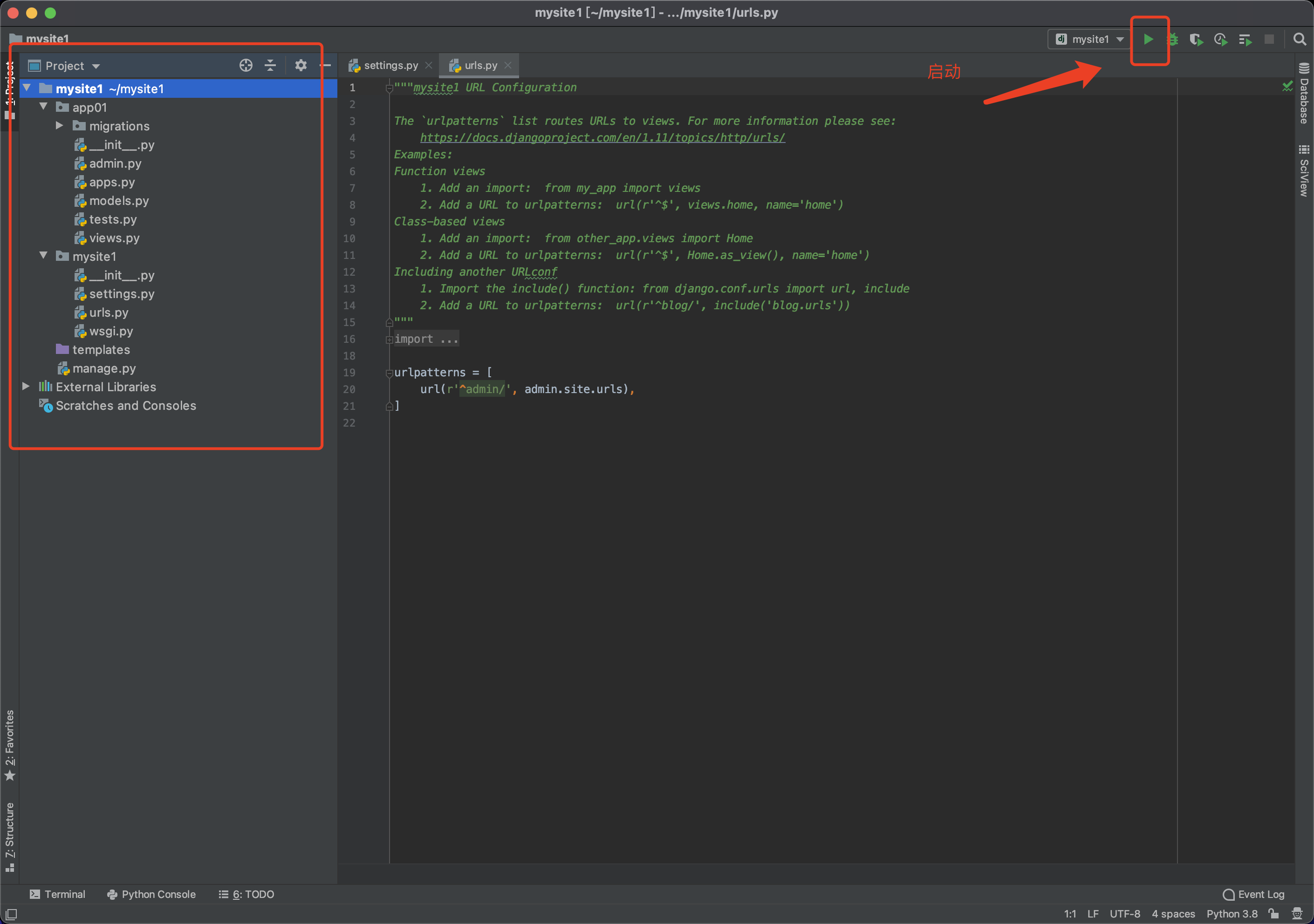Viewport: 1314px width, 924px height.
Task: Select models.py in project tree
Action: tap(112, 201)
